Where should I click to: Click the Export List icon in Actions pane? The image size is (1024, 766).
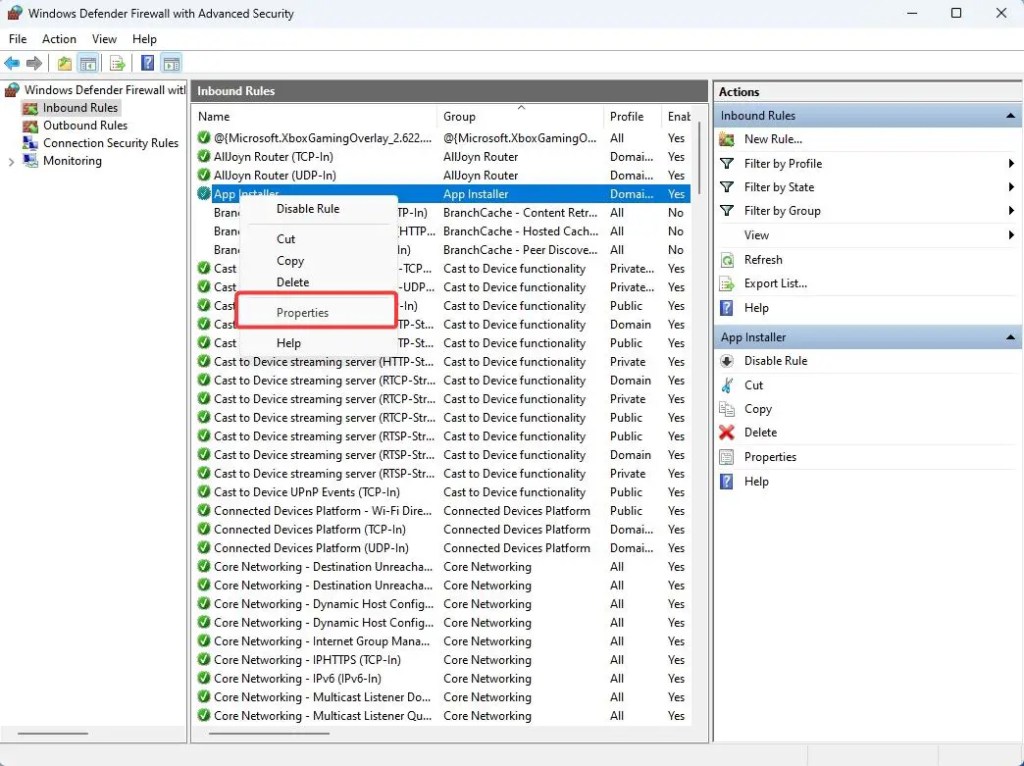727,283
